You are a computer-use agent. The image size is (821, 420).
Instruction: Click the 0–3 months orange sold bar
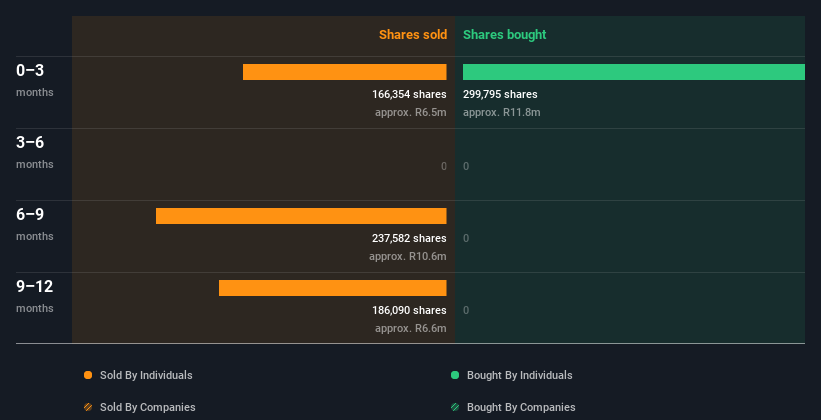345,72
